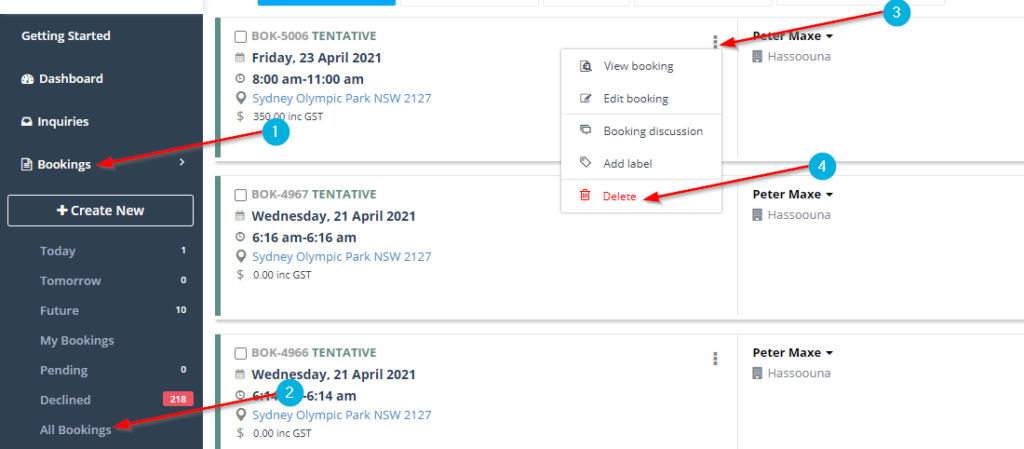
Task: Expand the Bookings submenu chevron
Action: tap(182, 162)
